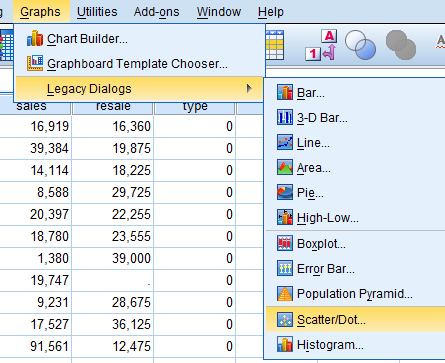445x363 pixels.
Task: Click the Histogram icon
Action: (x=285, y=344)
